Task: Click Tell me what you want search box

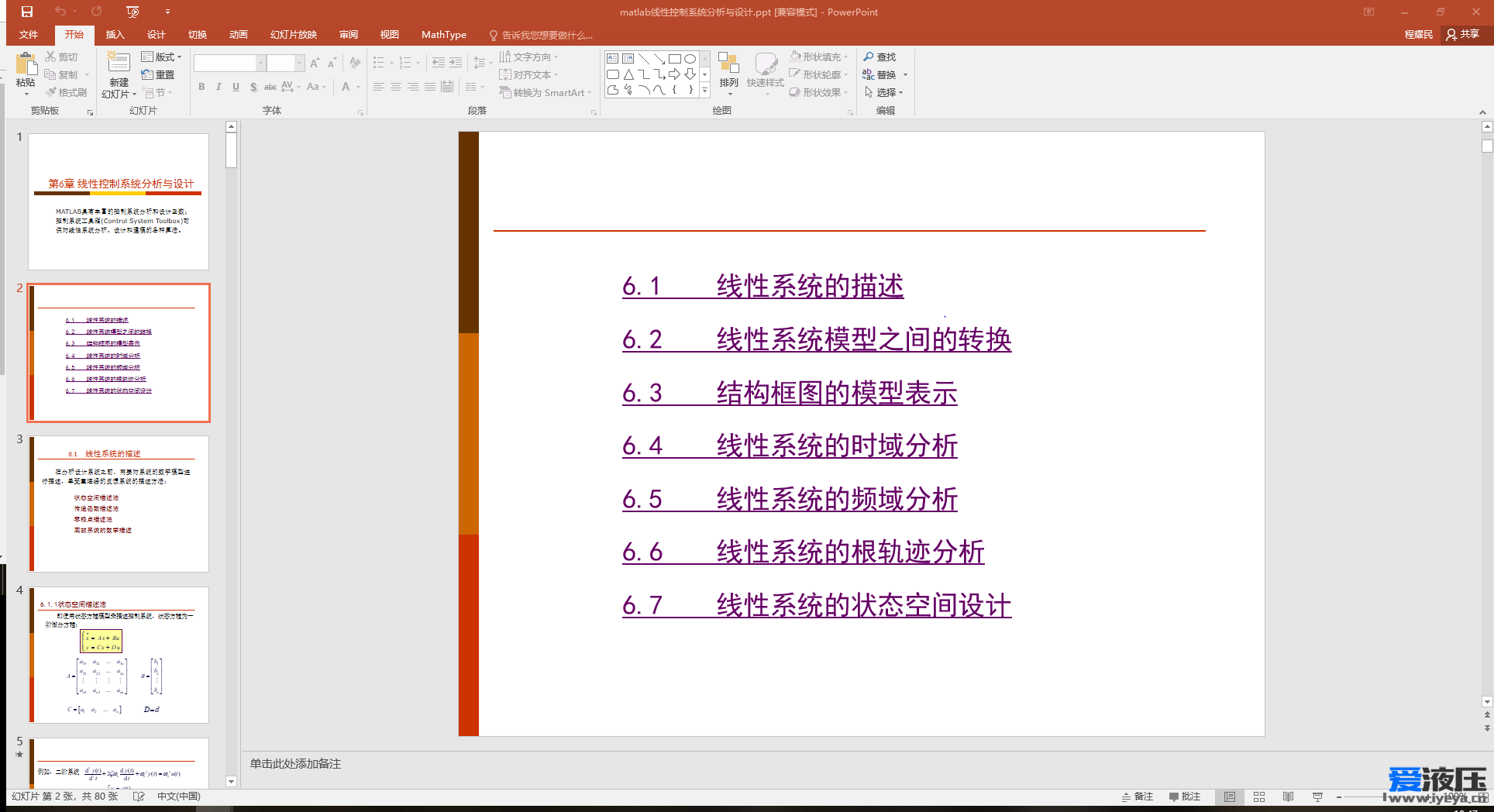Action: [542, 35]
